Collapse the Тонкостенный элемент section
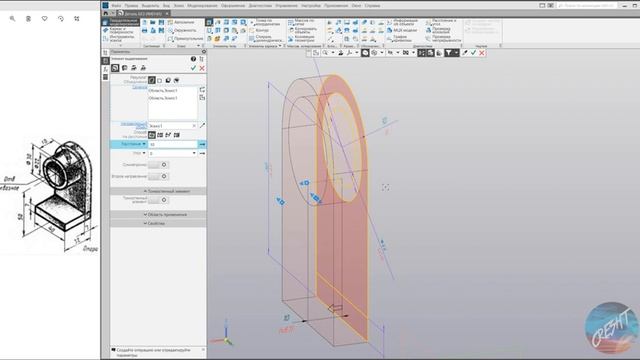This screenshot has width=640, height=360. pos(158,191)
